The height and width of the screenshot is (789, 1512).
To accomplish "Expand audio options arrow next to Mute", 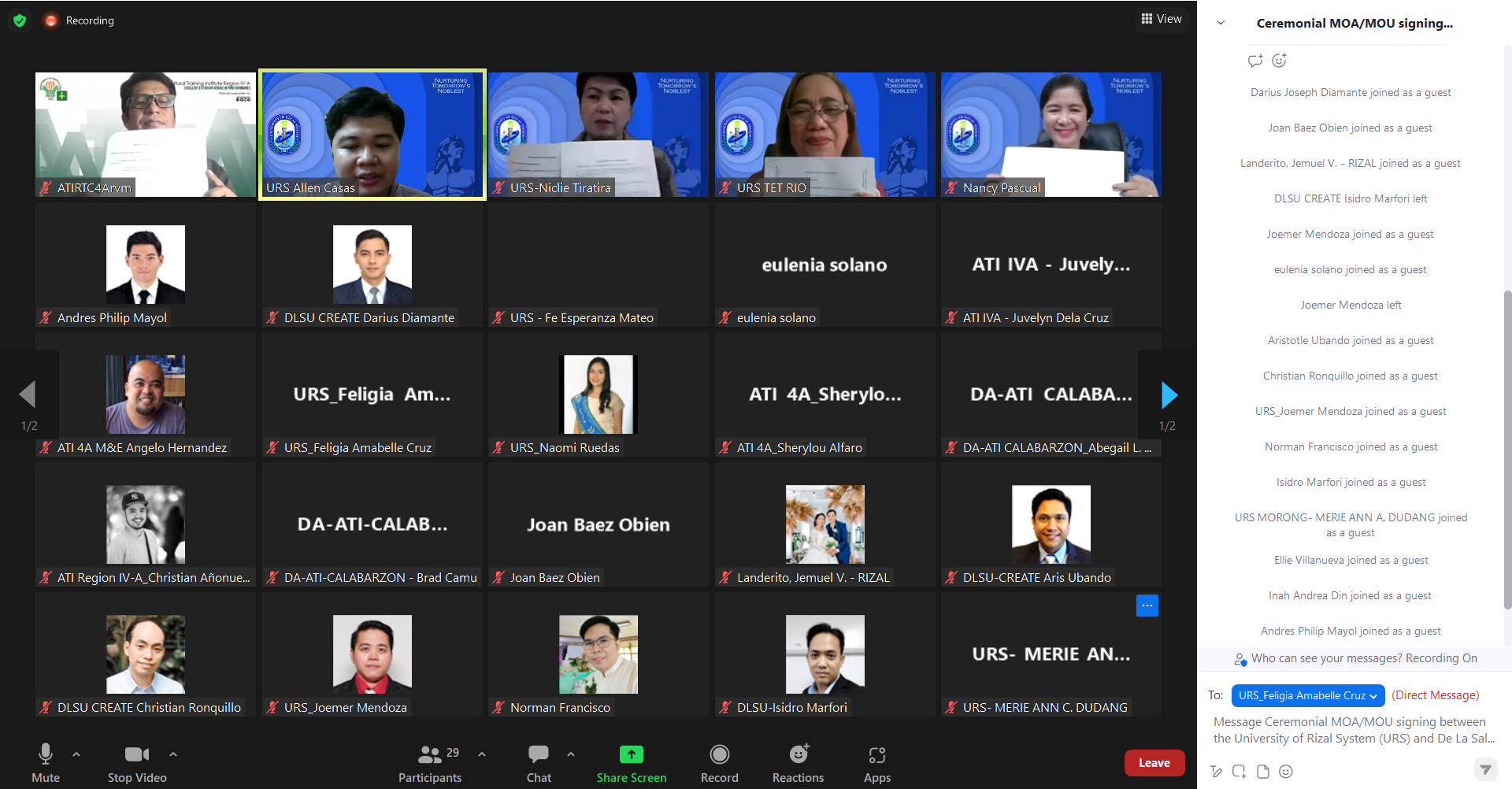I will pyautogui.click(x=76, y=754).
